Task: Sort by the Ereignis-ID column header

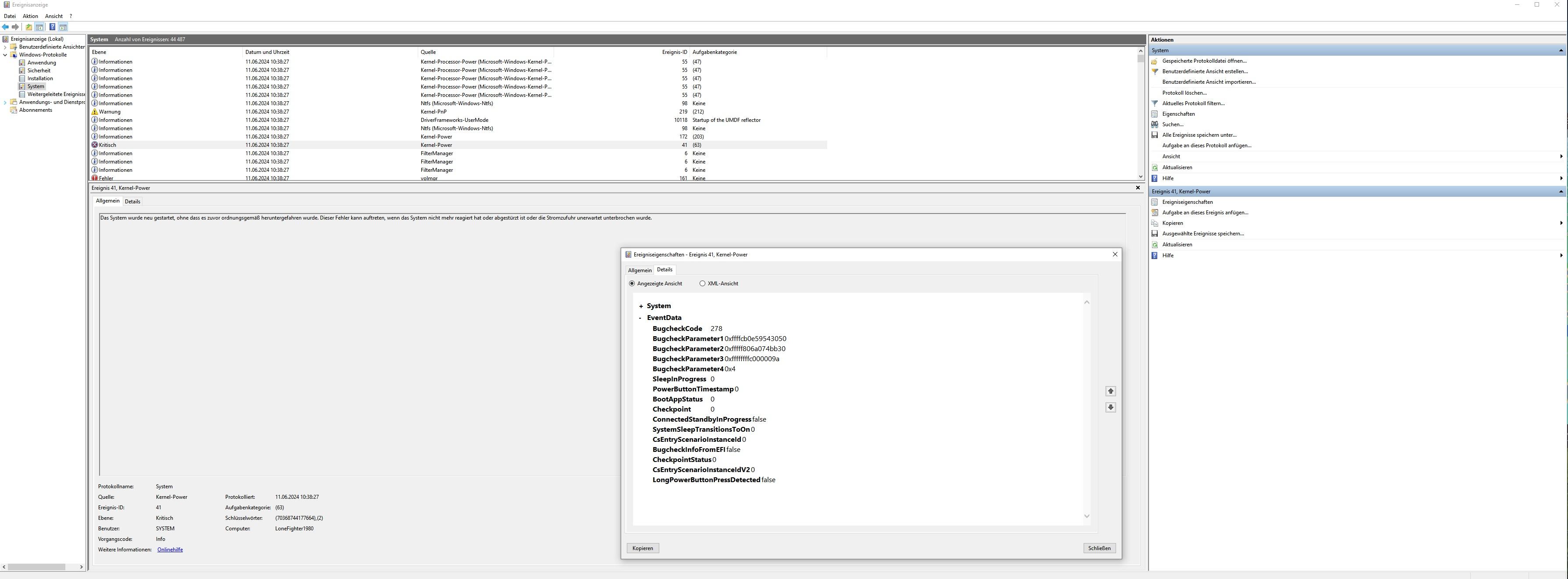Action: tap(622, 52)
